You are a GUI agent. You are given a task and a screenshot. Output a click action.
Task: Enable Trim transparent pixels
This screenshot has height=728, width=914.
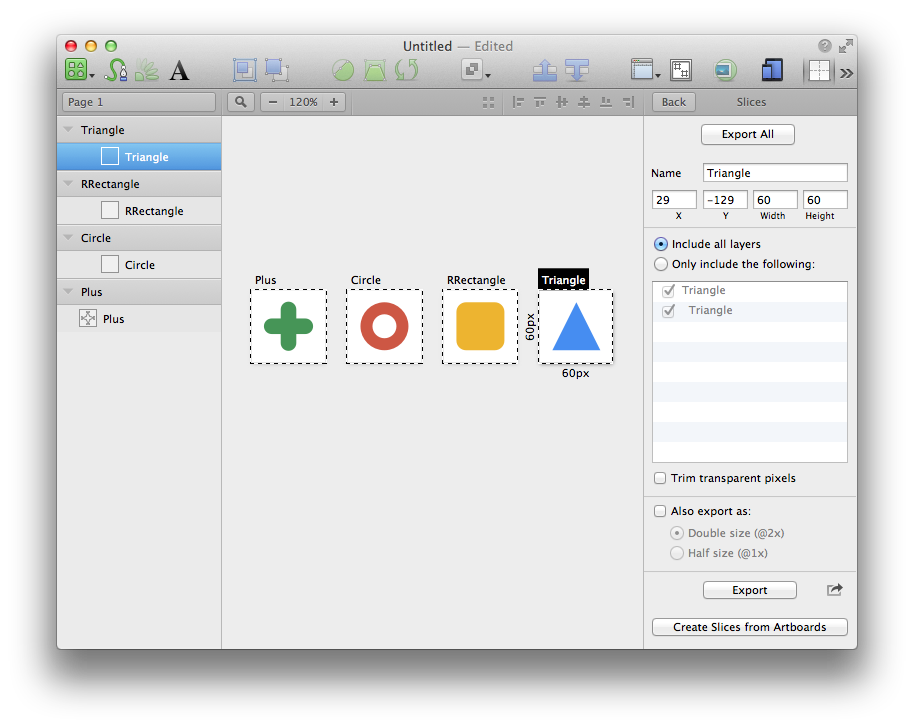coord(660,478)
